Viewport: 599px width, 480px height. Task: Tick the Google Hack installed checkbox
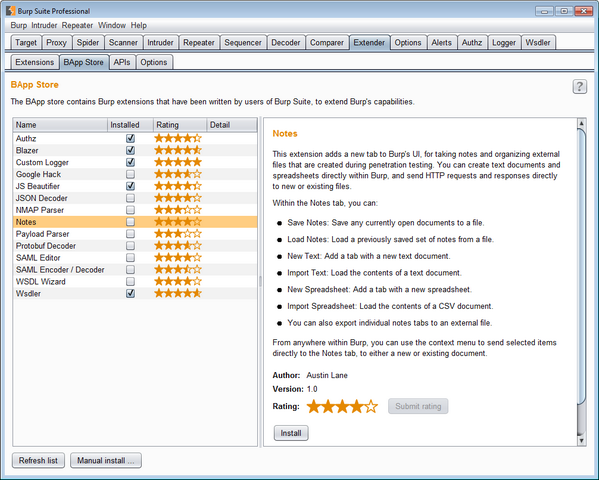click(x=130, y=174)
